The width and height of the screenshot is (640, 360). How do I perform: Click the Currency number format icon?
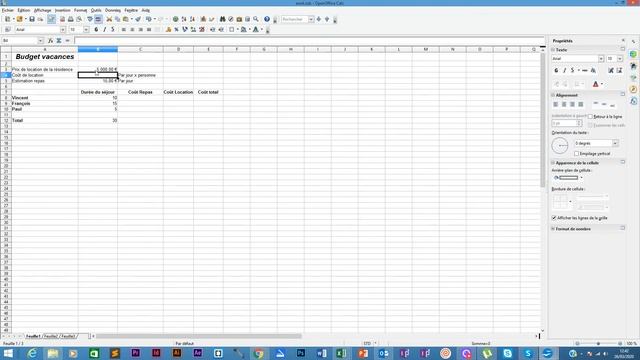[x=168, y=29]
